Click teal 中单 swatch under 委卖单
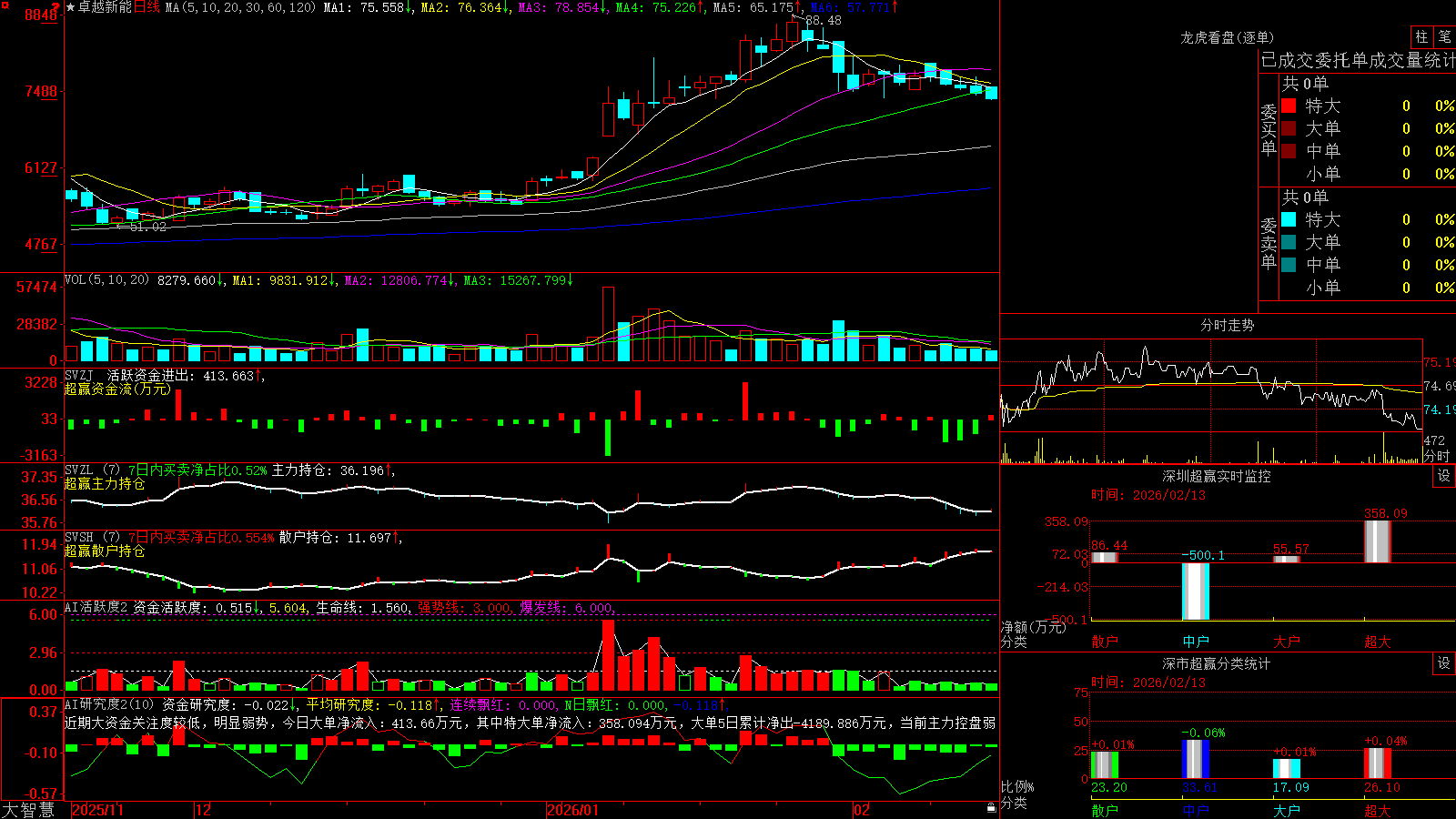Screen dimensions: 1456x819 (x=1289, y=265)
